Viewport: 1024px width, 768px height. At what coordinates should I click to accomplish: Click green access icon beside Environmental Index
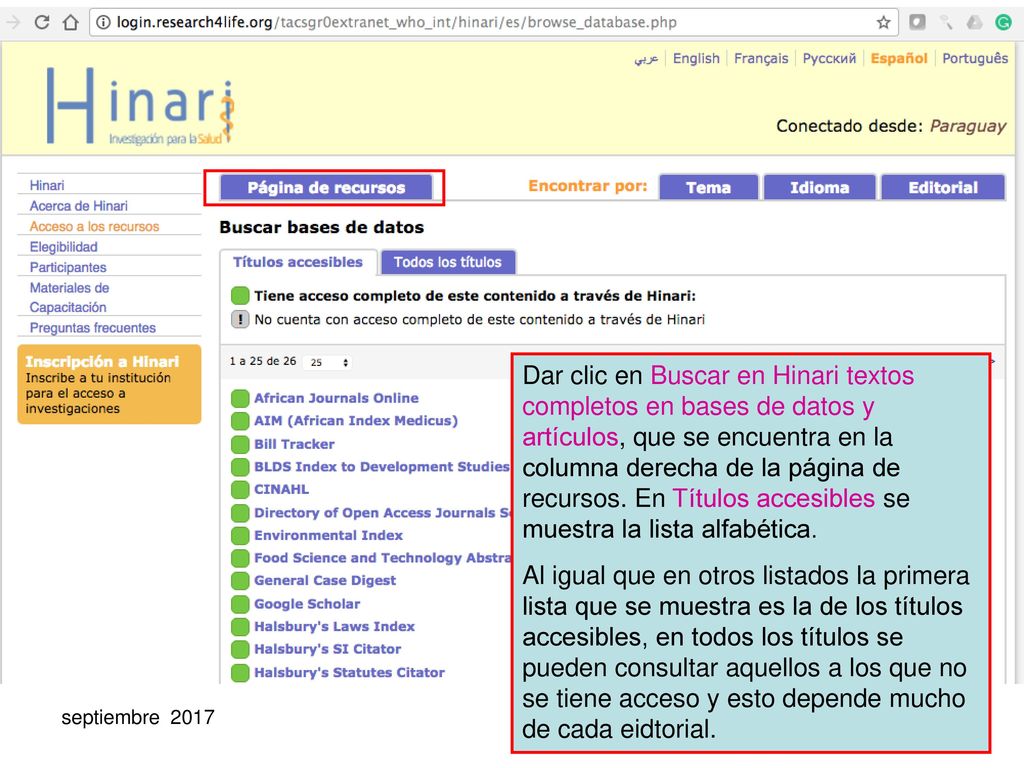(240, 536)
